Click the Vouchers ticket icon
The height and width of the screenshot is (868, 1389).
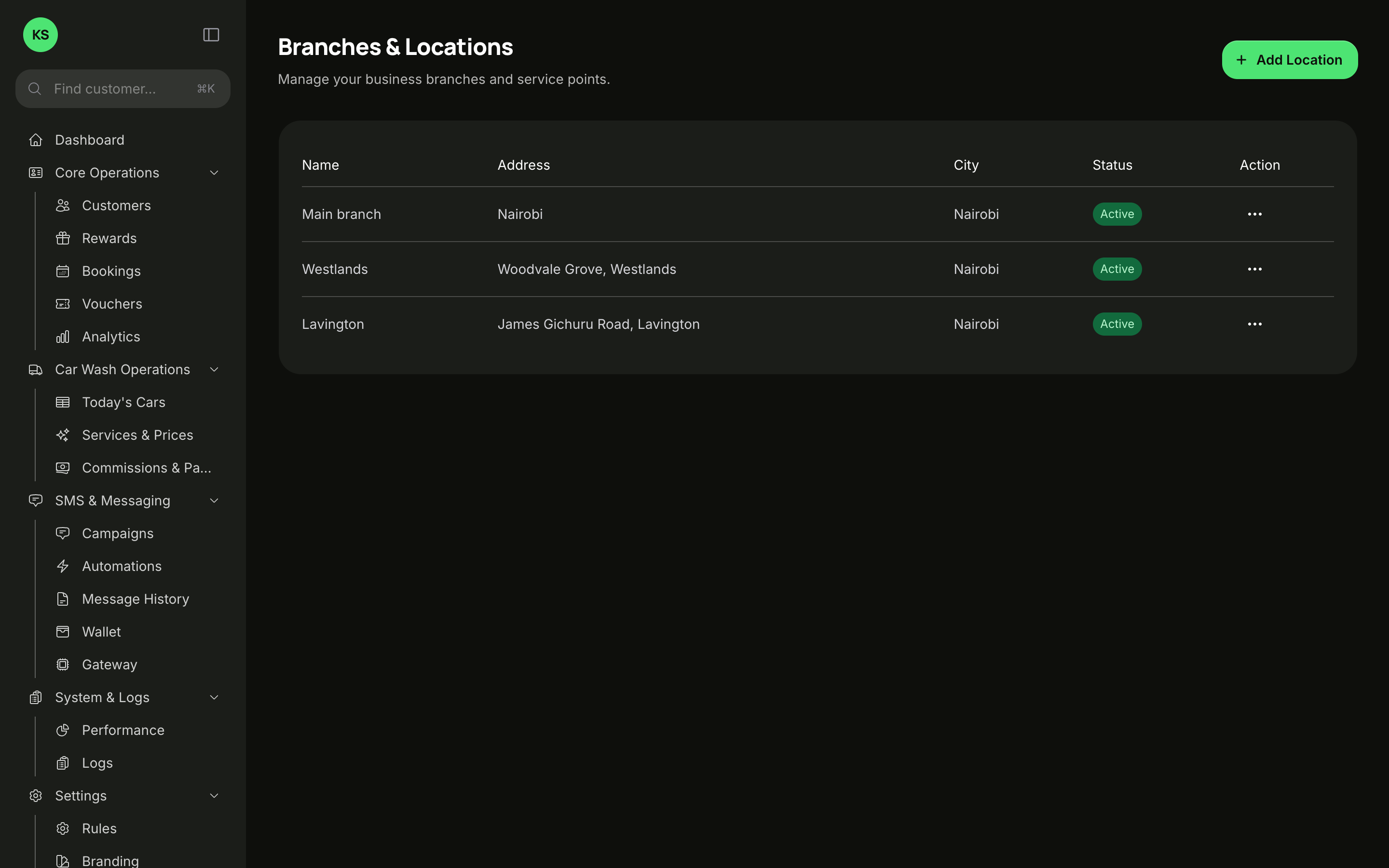point(63,304)
